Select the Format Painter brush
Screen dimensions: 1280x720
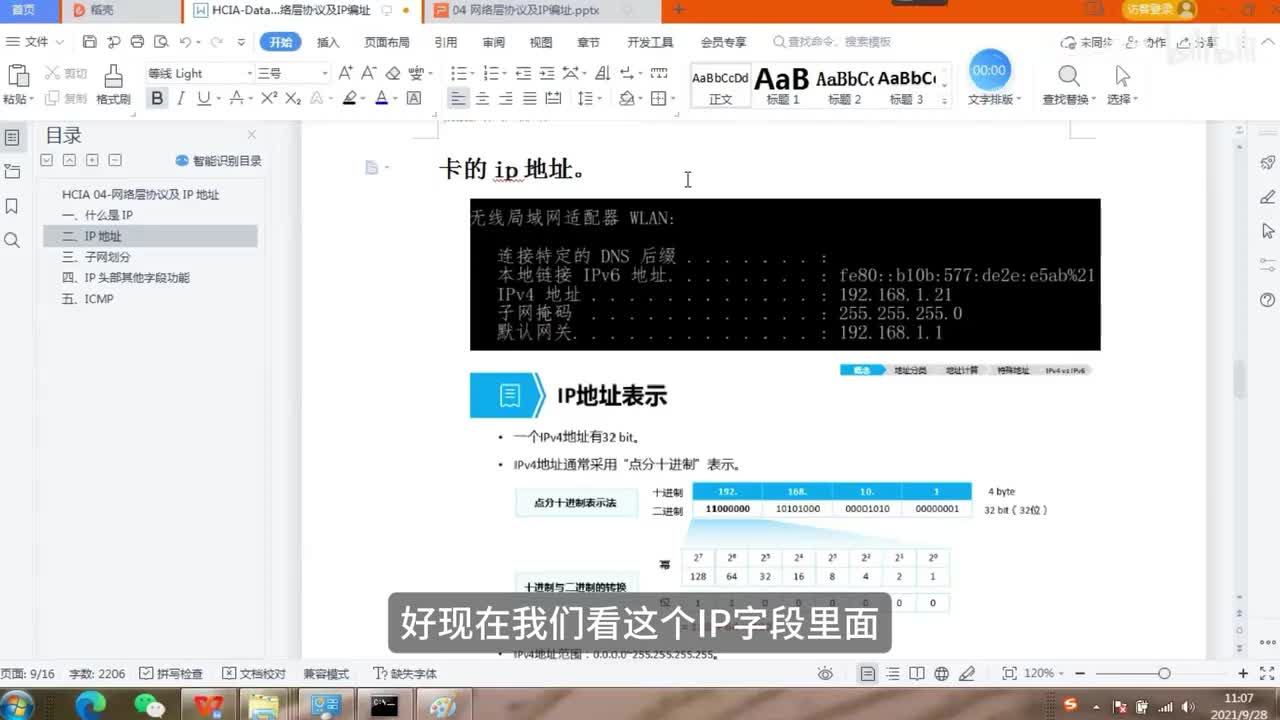click(x=113, y=76)
